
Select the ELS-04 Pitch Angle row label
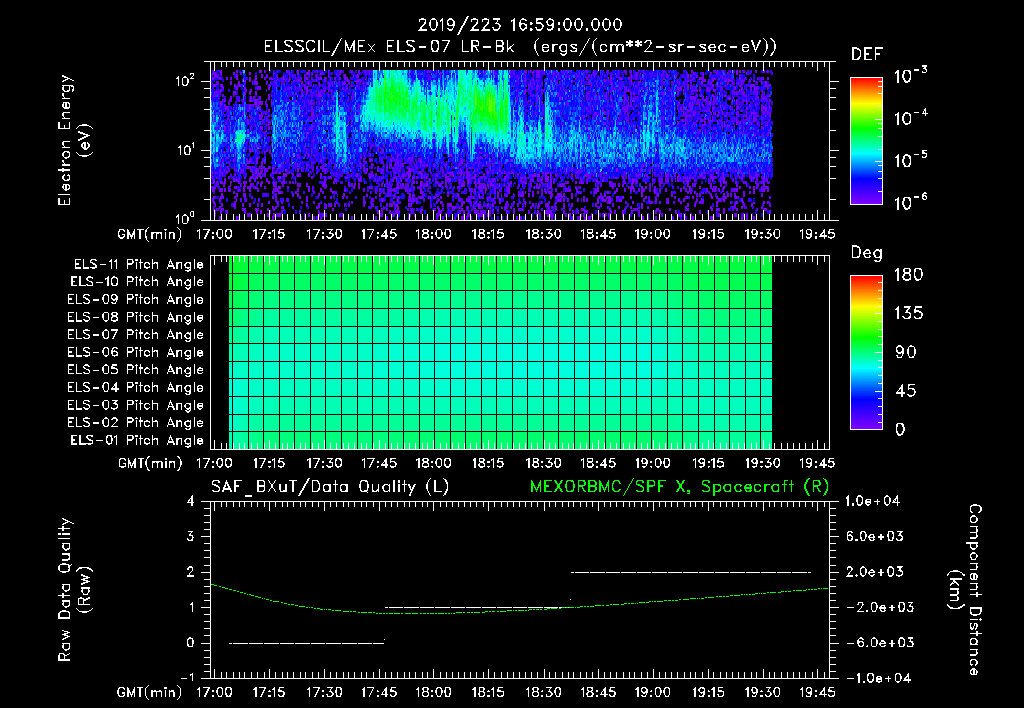tap(136, 387)
